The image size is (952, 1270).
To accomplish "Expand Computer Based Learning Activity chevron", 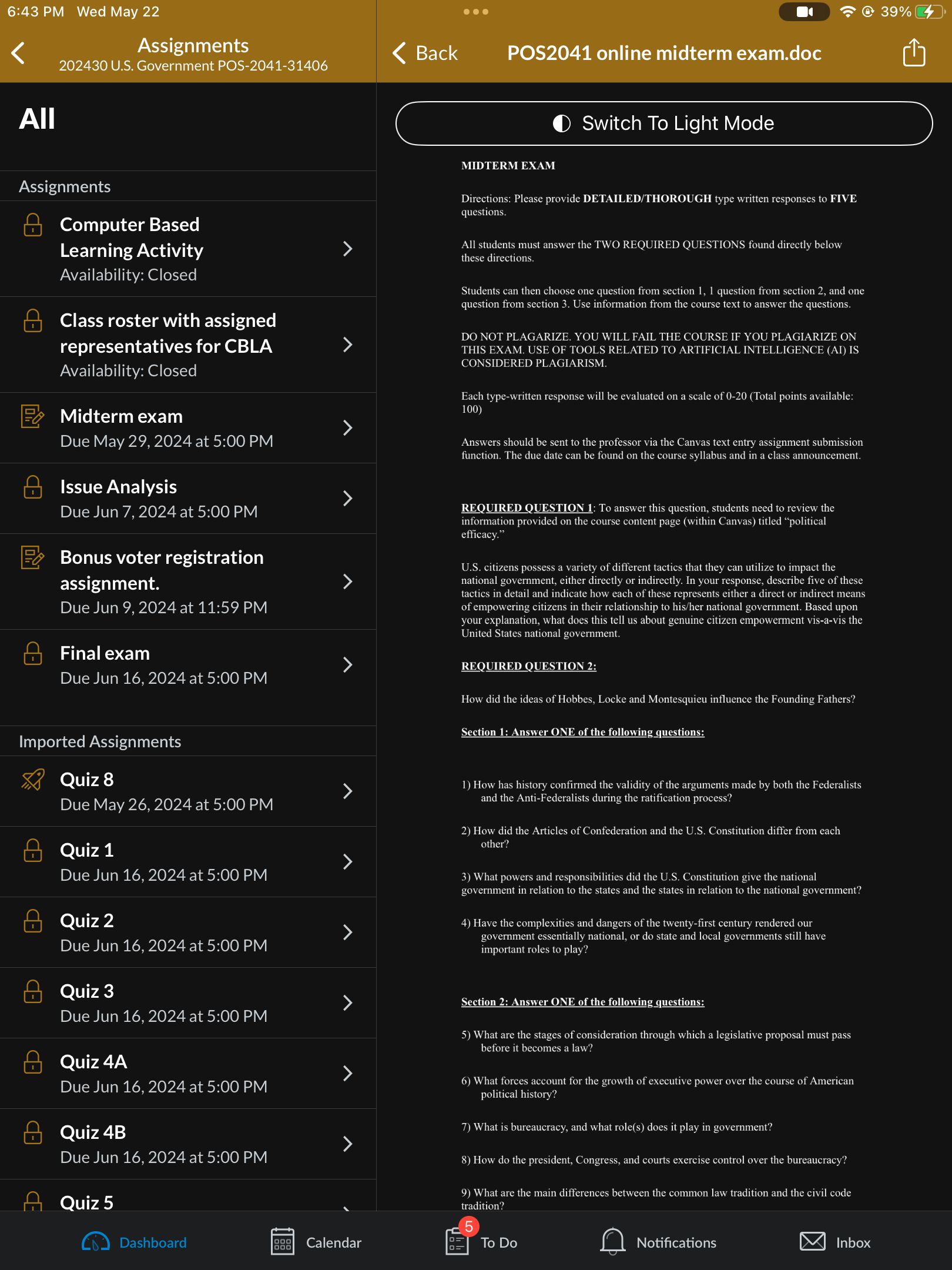I will click(x=348, y=249).
